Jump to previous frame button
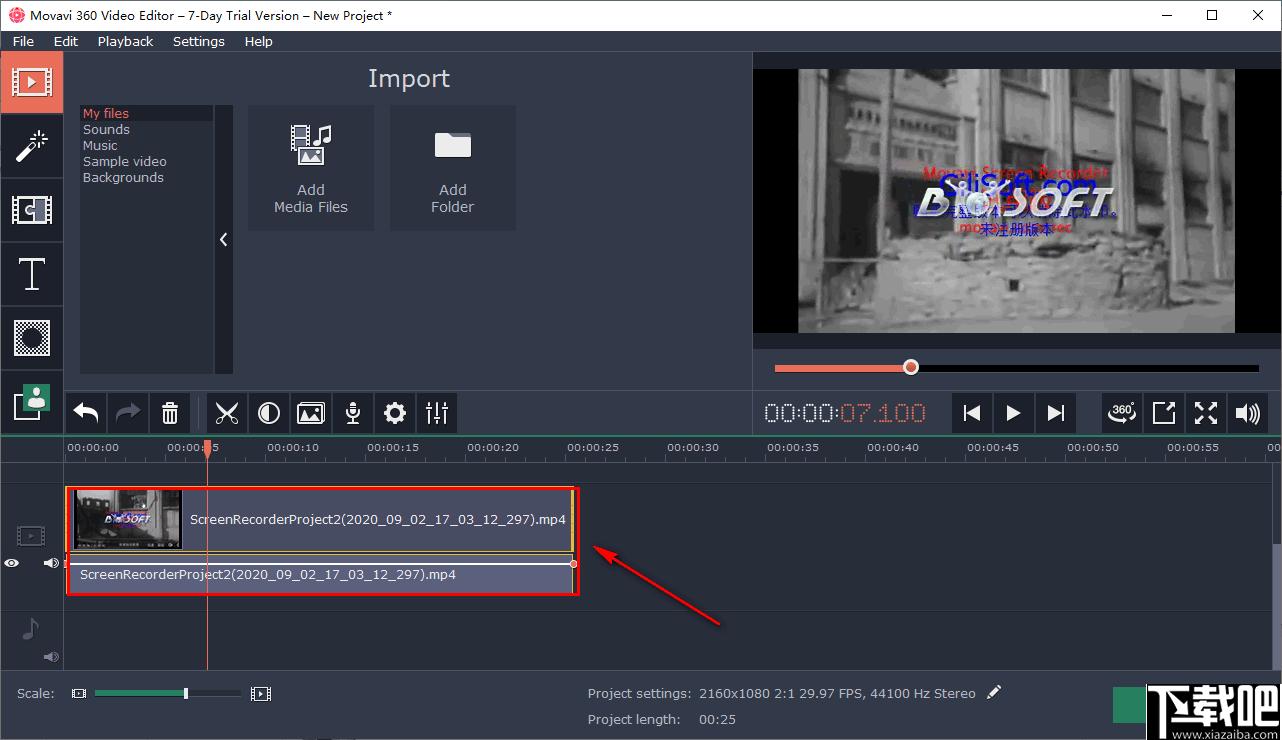The image size is (1282, 740). 971,413
